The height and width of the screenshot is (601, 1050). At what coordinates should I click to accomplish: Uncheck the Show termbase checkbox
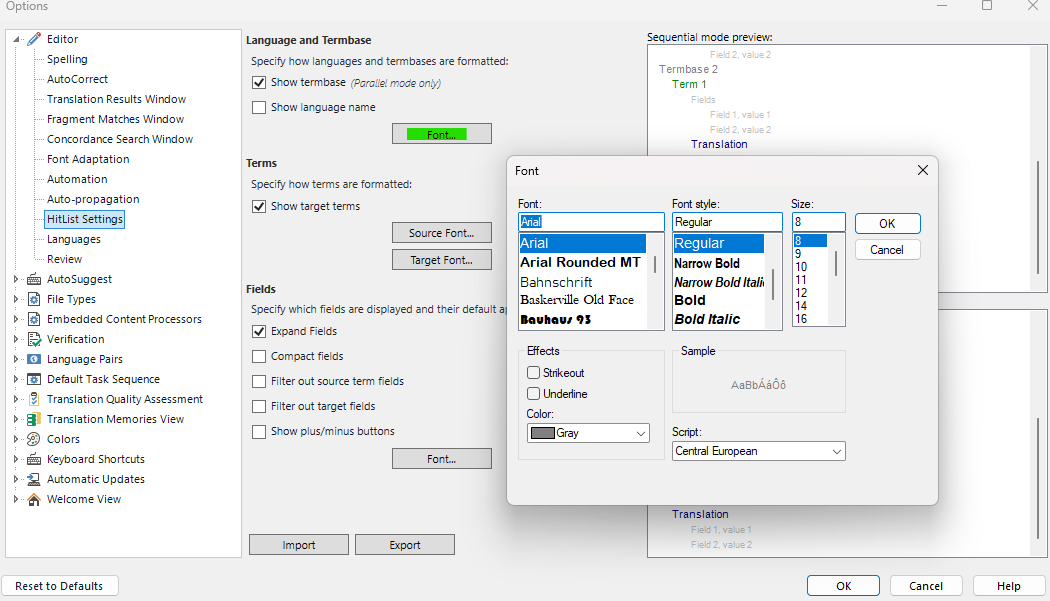[258, 82]
